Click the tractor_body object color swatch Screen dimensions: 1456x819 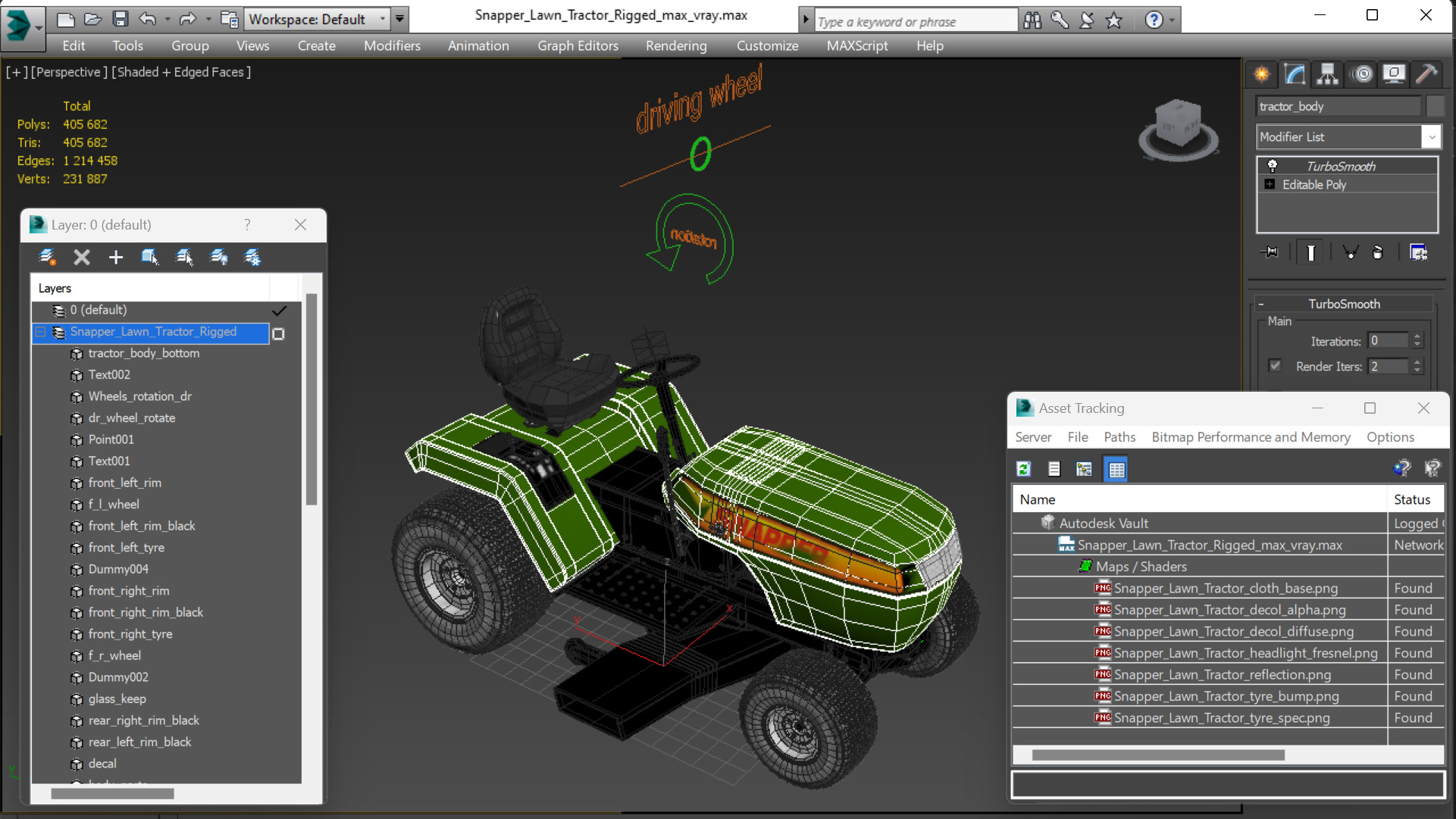point(1435,106)
